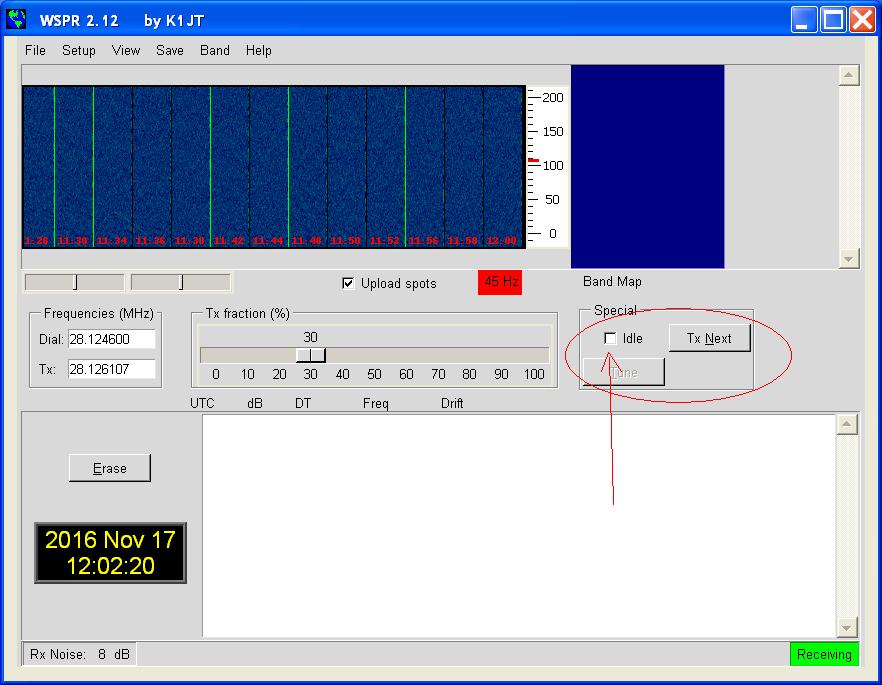Click the green Receiving status indicator
882x685 pixels.
(824, 654)
